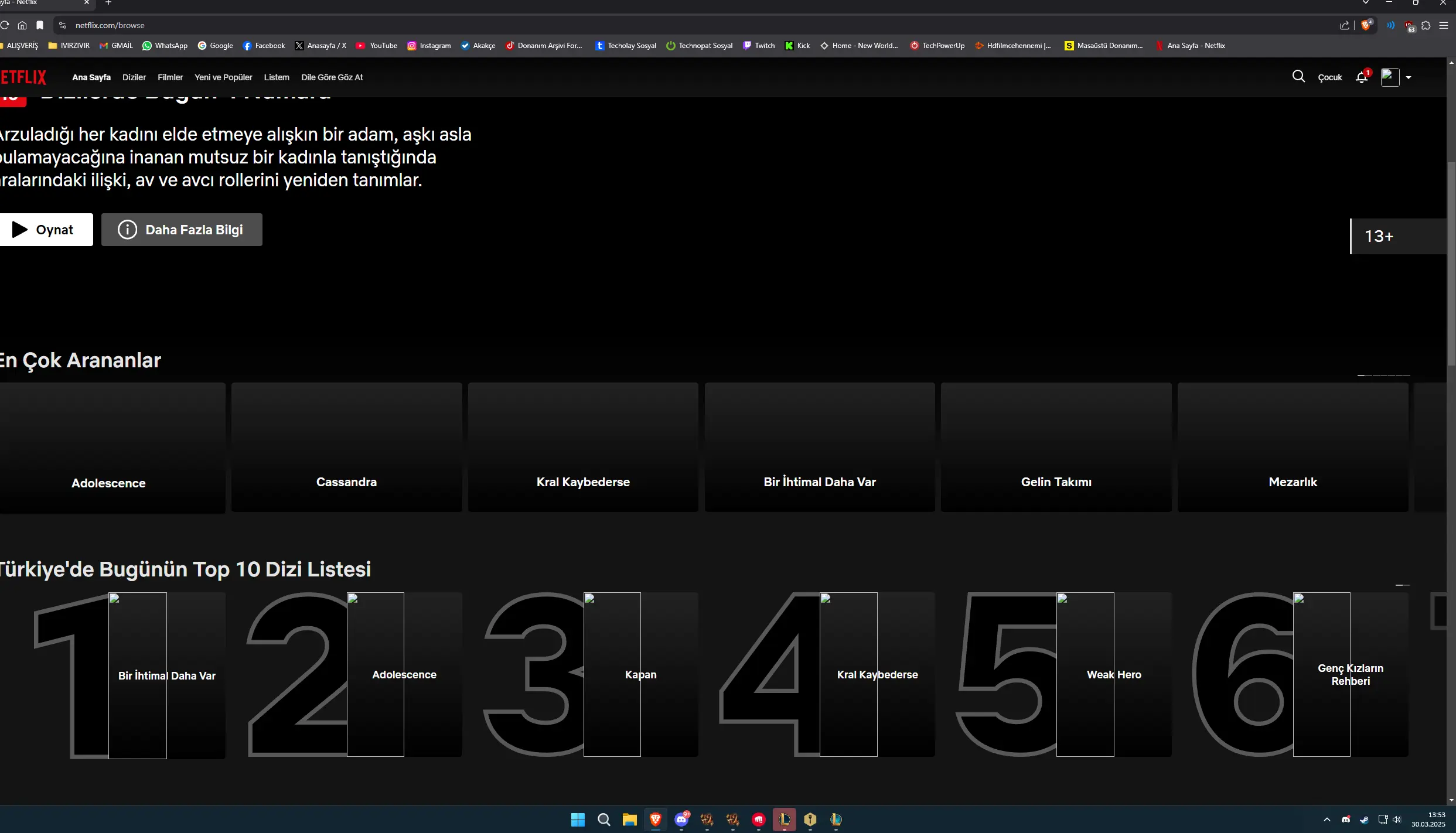Open the Diziler menu item
This screenshot has width=1456, height=833.
pos(134,77)
